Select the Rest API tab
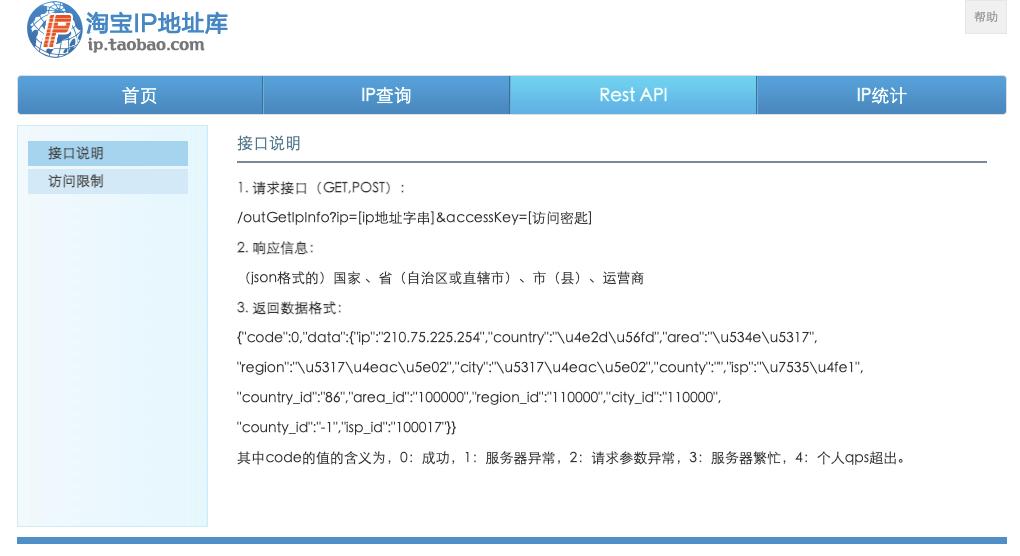This screenshot has height=556, width=1020. (x=633, y=95)
